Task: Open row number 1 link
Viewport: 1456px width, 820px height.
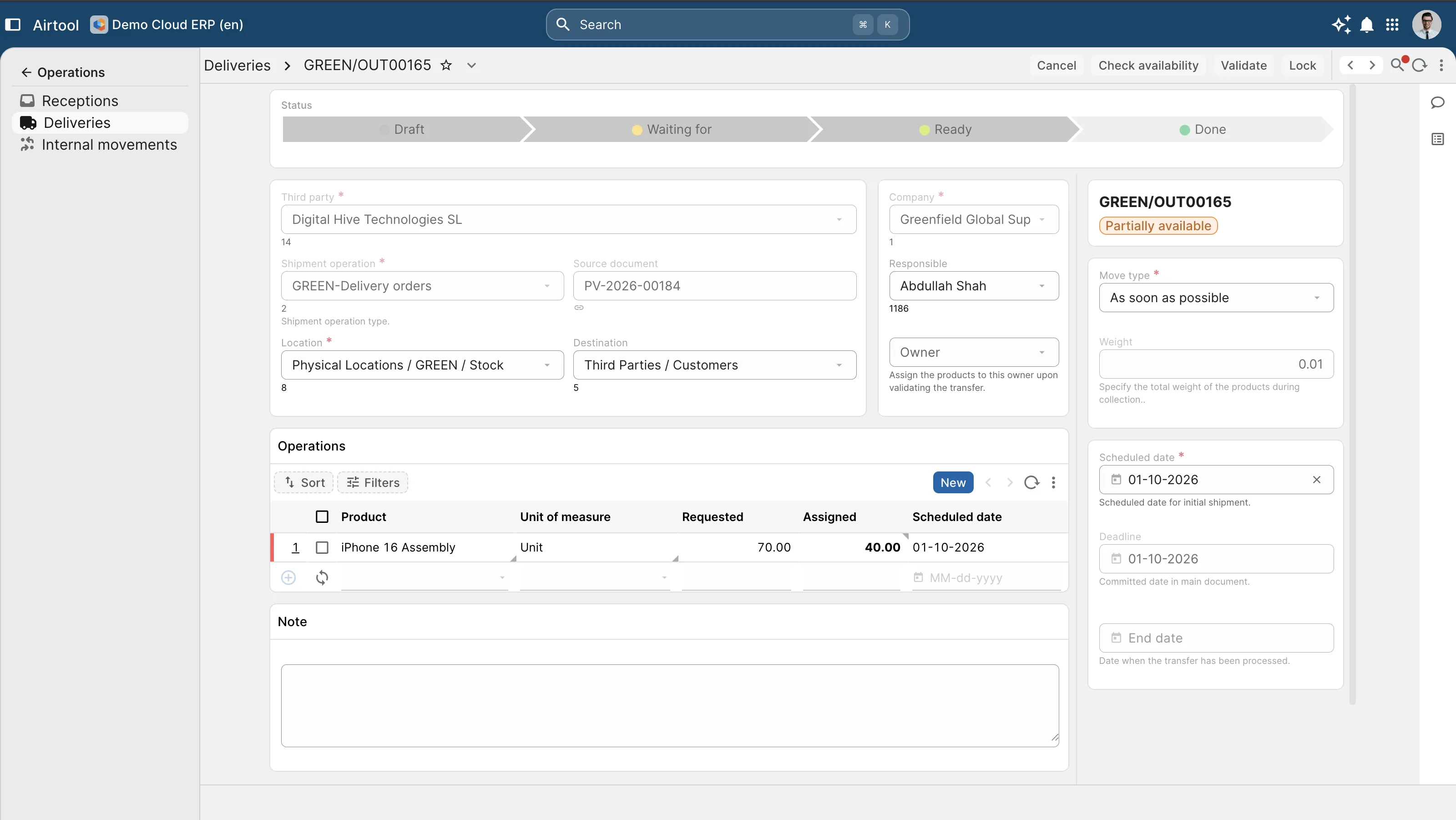Action: coord(295,547)
